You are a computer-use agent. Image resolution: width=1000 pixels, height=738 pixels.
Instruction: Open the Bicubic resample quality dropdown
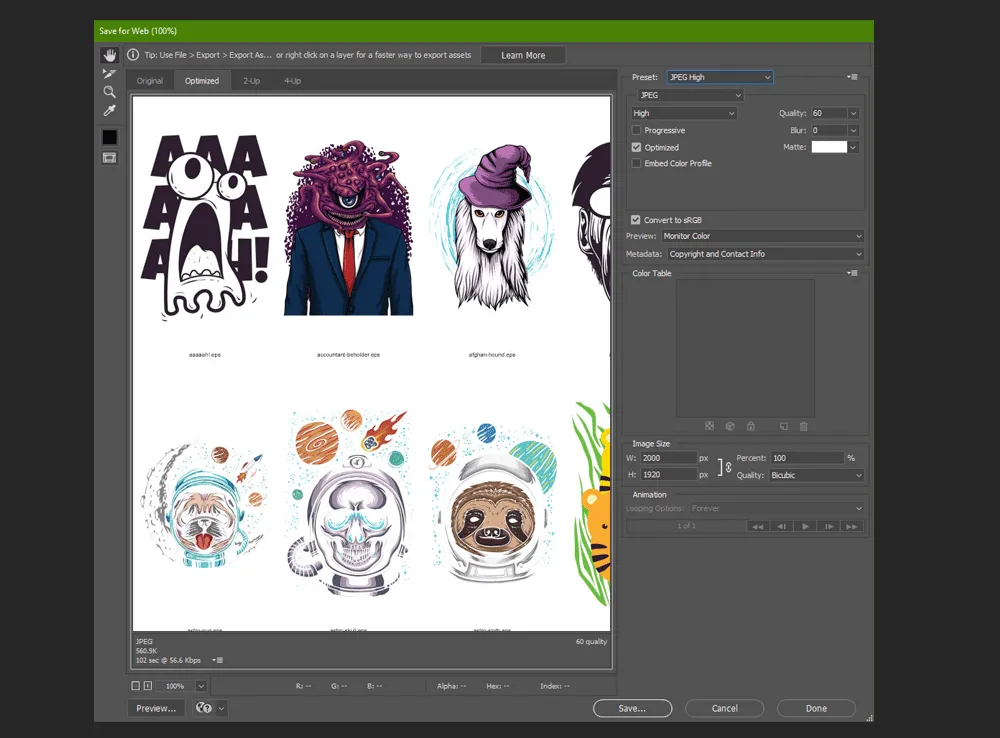click(816, 475)
